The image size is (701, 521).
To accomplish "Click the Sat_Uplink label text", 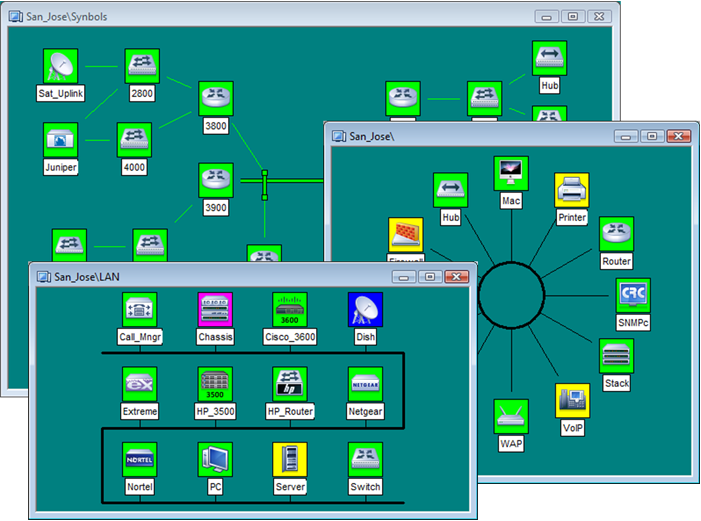I will tap(60, 93).
